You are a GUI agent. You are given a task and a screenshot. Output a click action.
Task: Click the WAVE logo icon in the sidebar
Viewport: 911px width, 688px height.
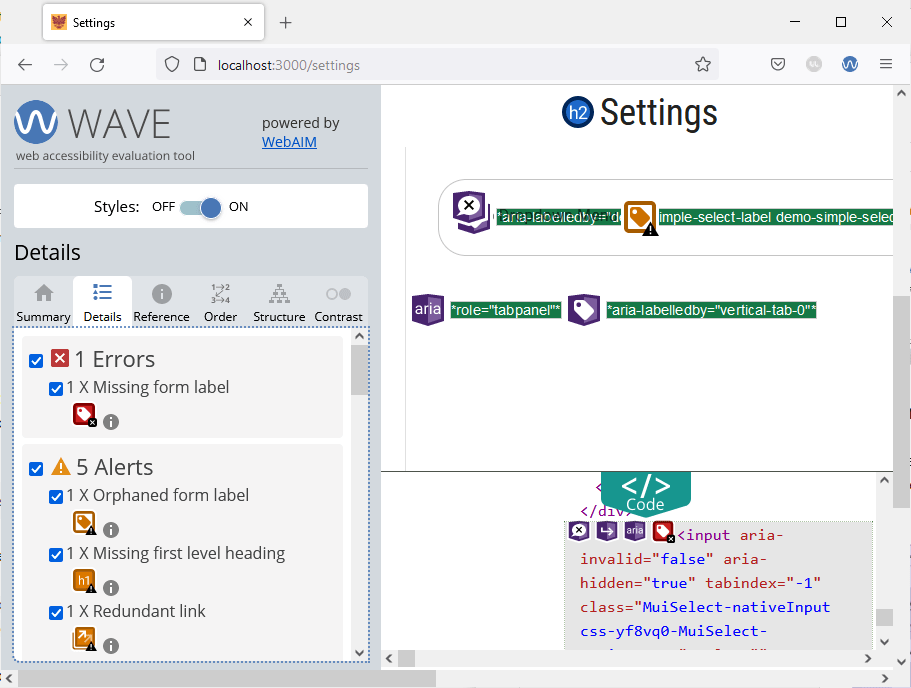coord(36,122)
